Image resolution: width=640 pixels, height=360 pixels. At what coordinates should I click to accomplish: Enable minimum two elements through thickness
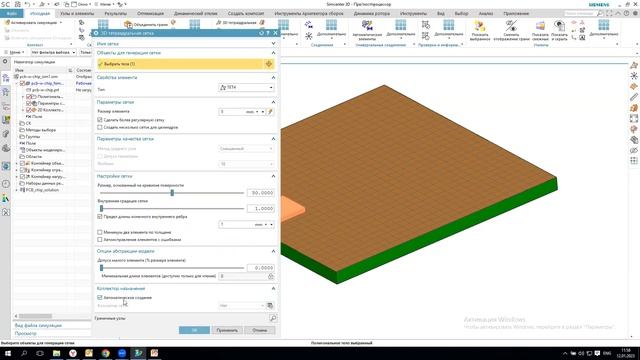(x=100, y=232)
